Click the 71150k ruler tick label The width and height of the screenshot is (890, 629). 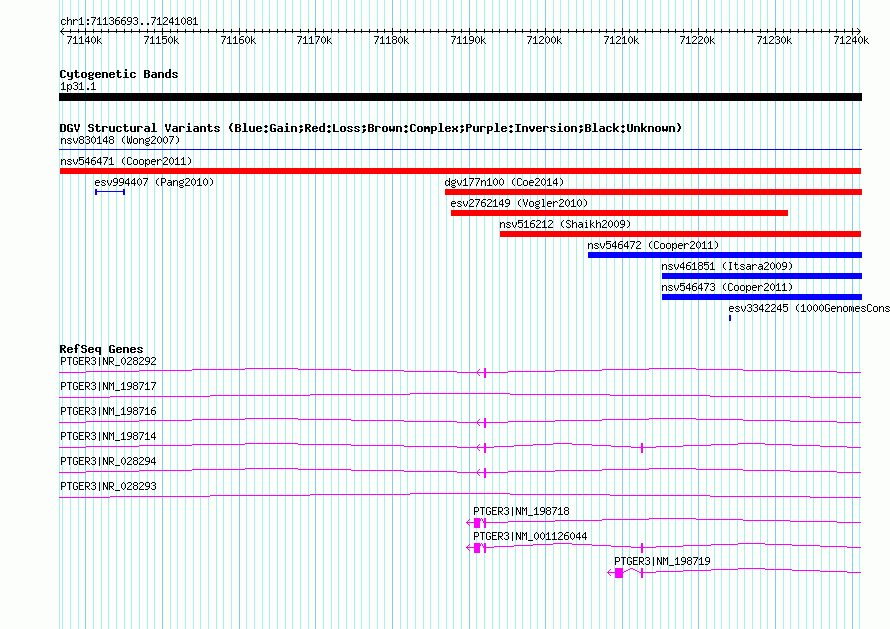[x=161, y=40]
